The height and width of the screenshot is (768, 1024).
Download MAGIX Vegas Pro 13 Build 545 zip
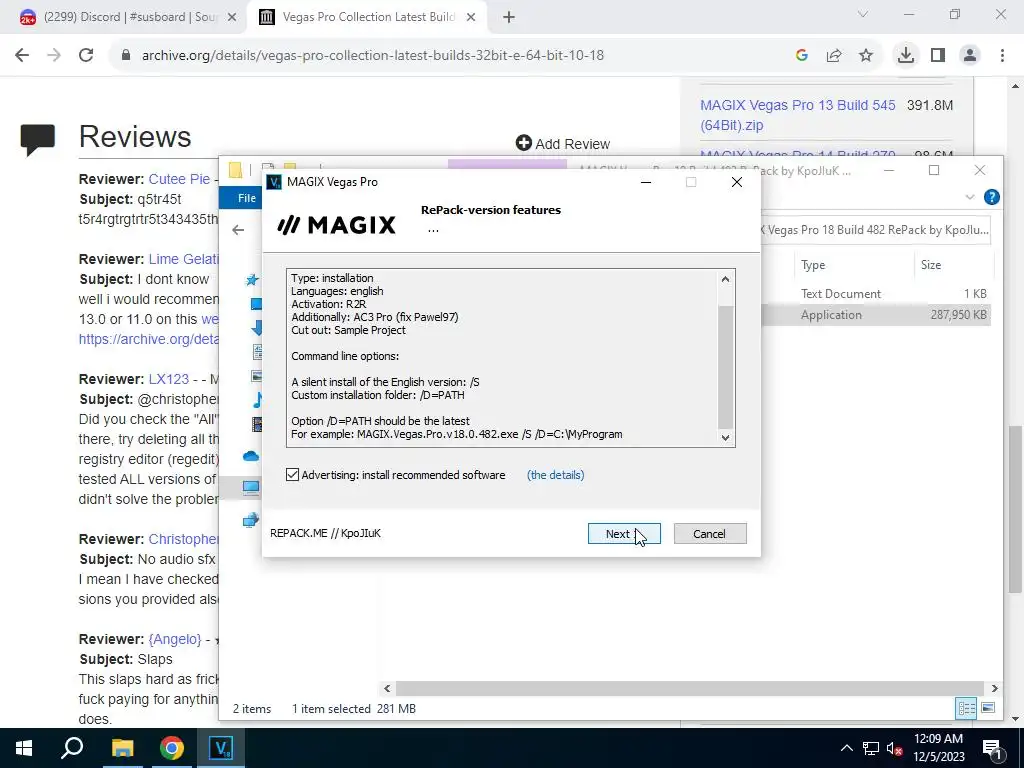pyautogui.click(x=797, y=115)
